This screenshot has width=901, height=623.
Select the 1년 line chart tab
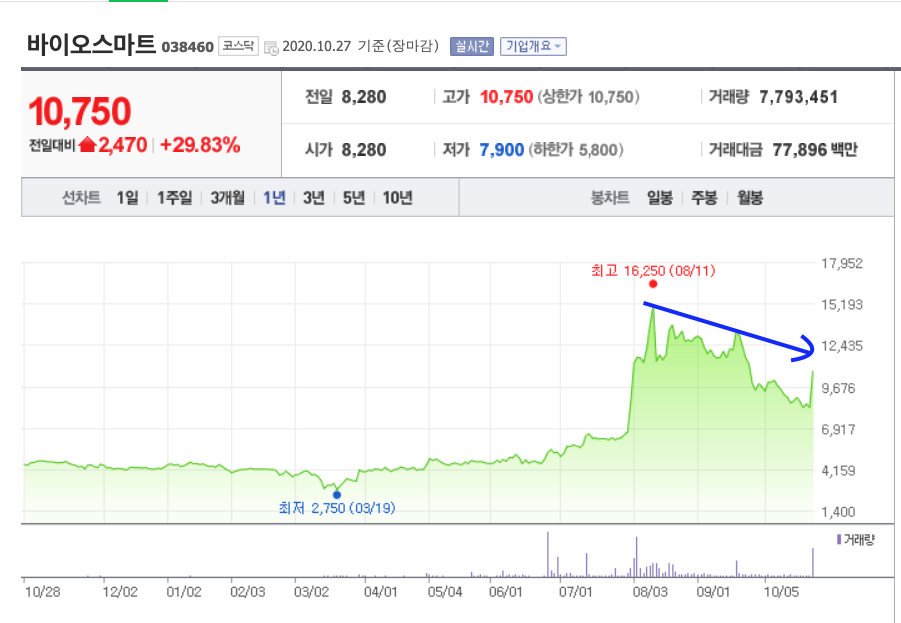(x=274, y=198)
